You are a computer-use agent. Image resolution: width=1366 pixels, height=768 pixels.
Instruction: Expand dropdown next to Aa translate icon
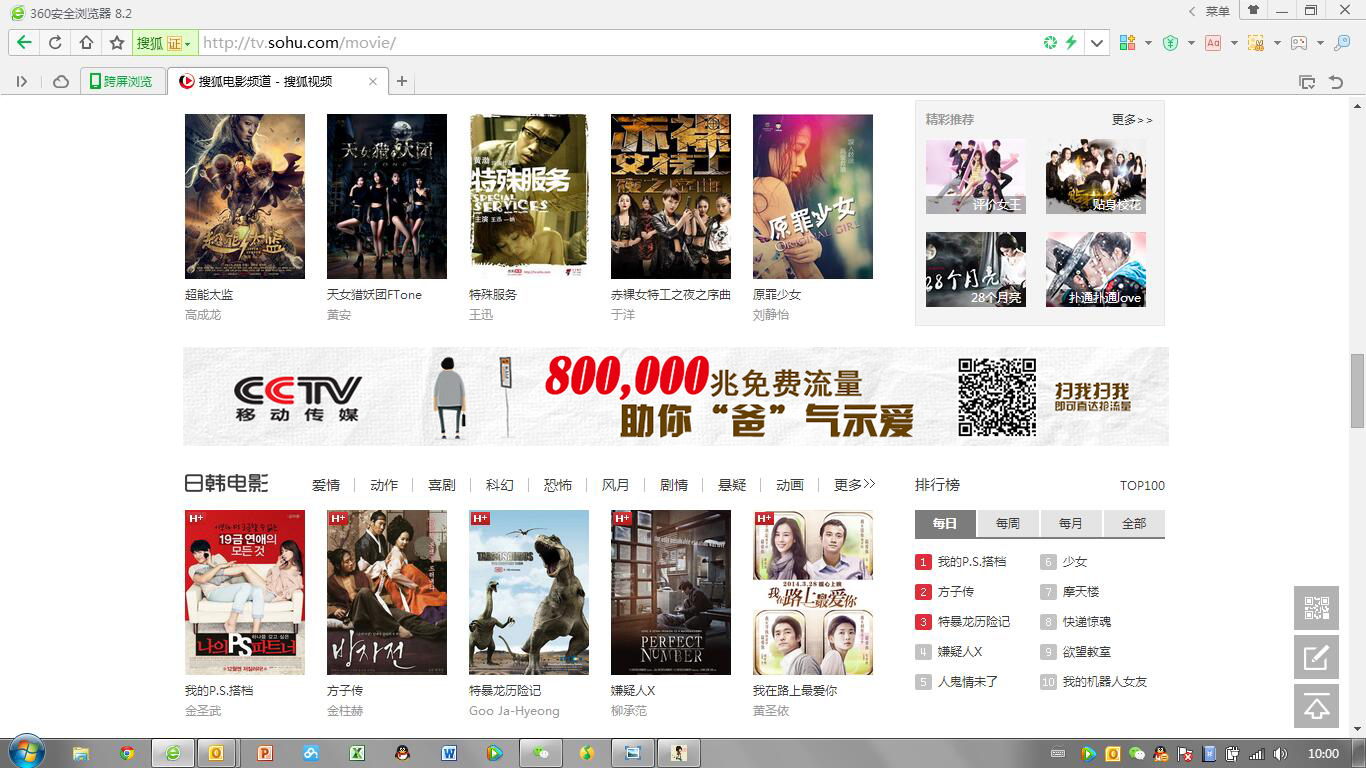click(x=1234, y=43)
